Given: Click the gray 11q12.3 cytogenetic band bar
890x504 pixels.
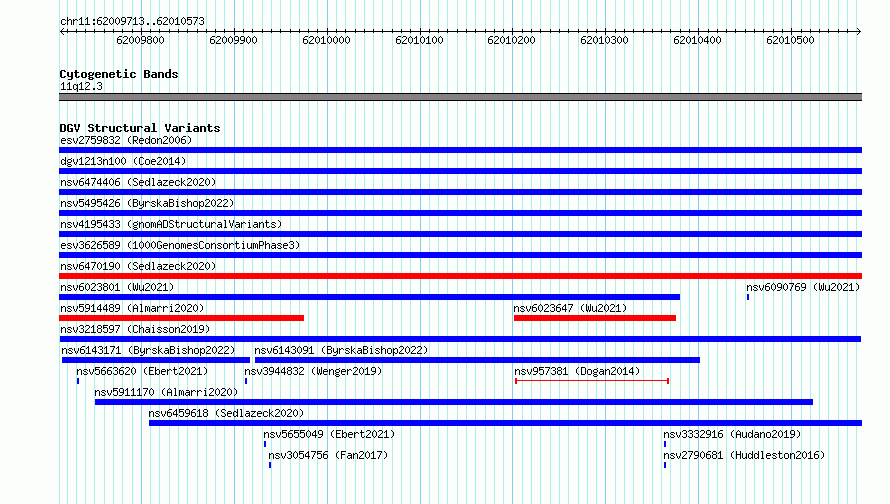Looking at the screenshot, I should coord(460,97).
